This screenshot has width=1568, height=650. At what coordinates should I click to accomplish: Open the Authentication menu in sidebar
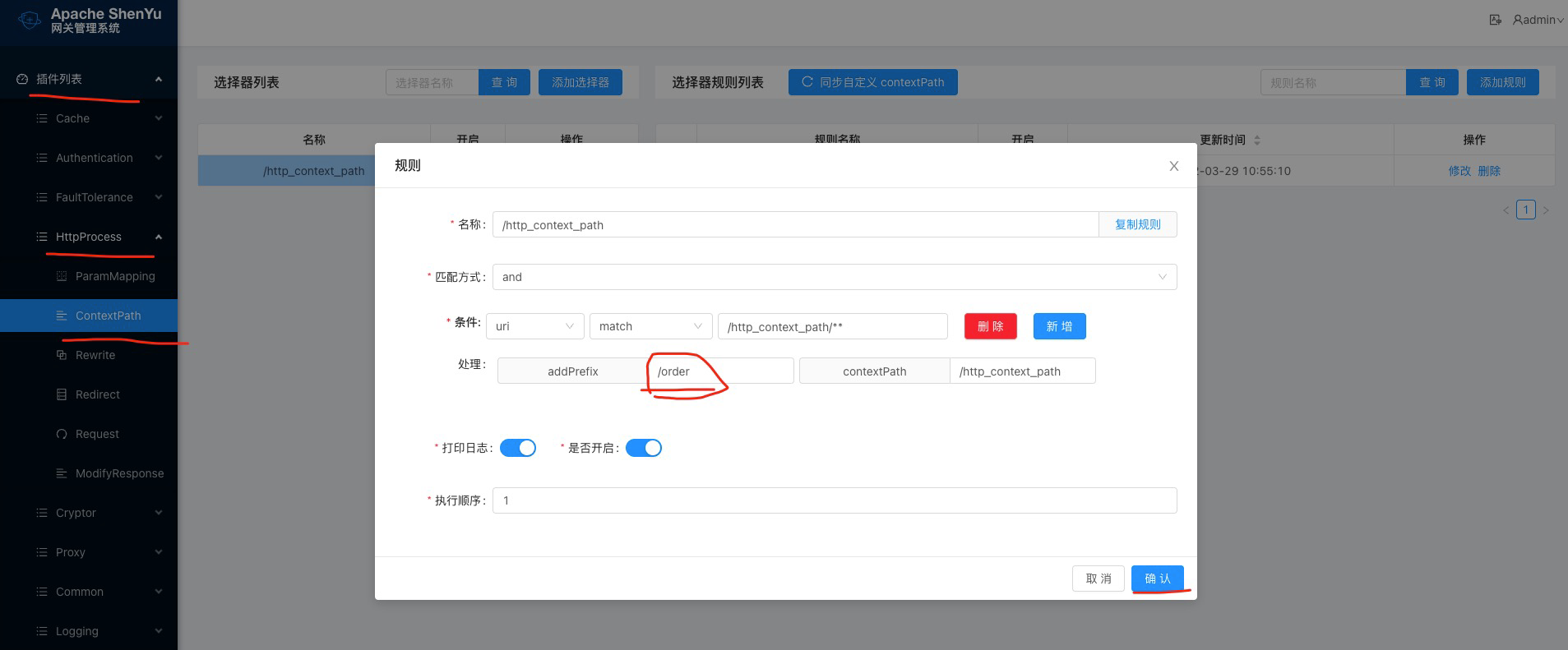[x=94, y=158]
